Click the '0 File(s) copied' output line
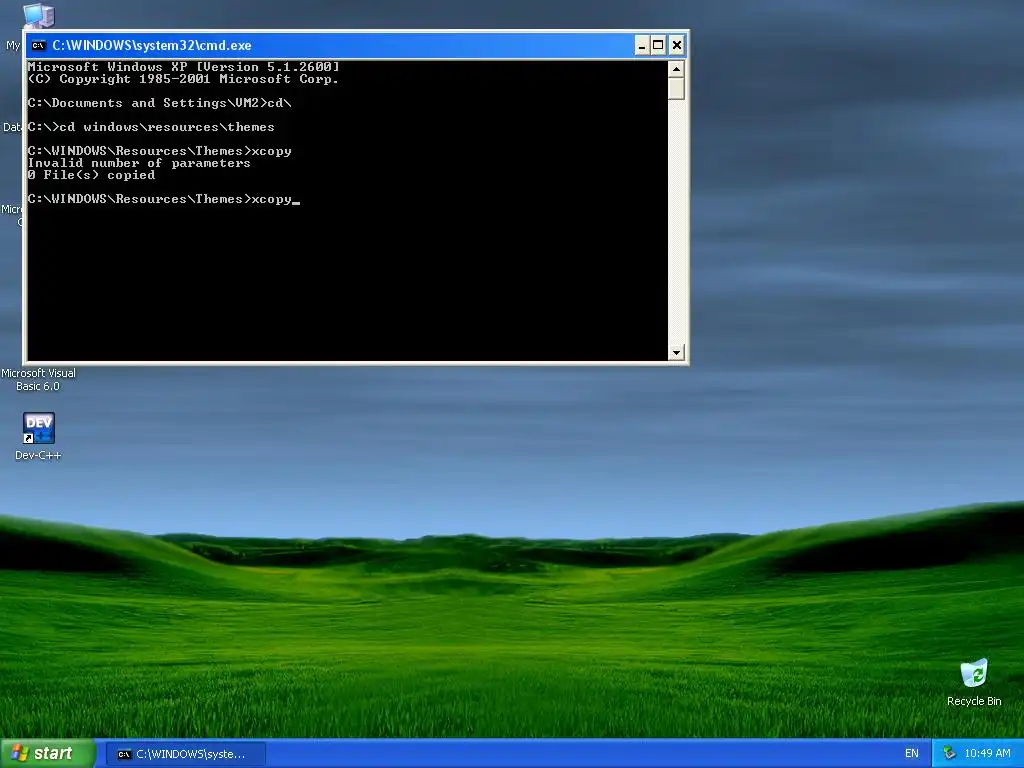1024x768 pixels. pyautogui.click(x=91, y=175)
